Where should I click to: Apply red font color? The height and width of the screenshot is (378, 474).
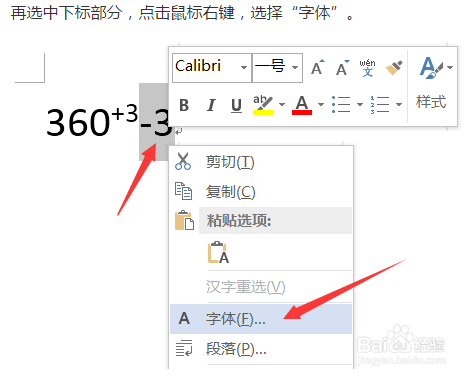click(x=302, y=105)
